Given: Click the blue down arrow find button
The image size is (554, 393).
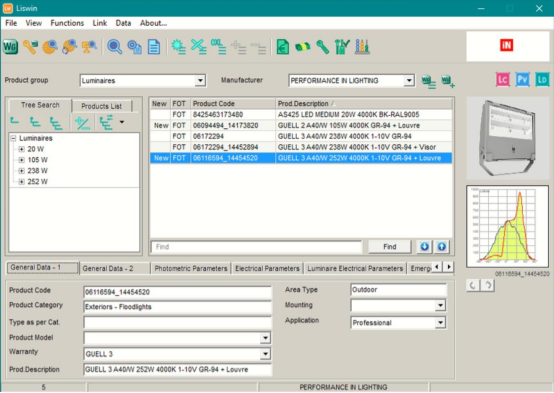Looking at the screenshot, I should (424, 246).
